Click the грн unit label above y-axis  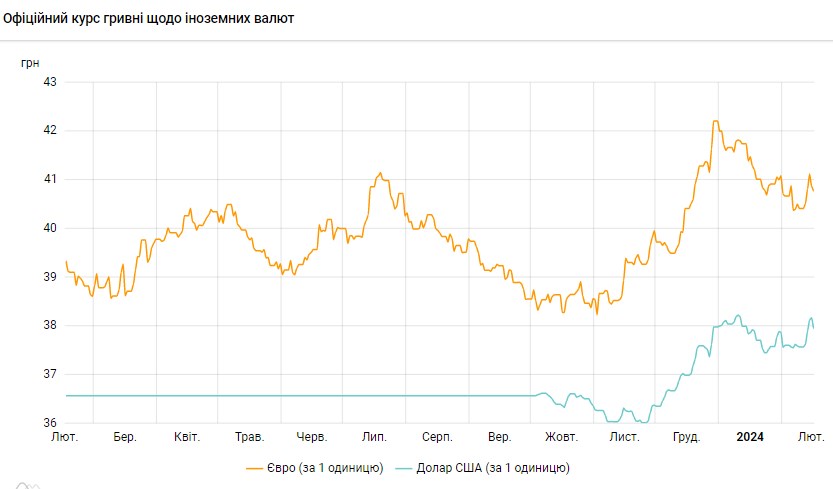[30, 62]
